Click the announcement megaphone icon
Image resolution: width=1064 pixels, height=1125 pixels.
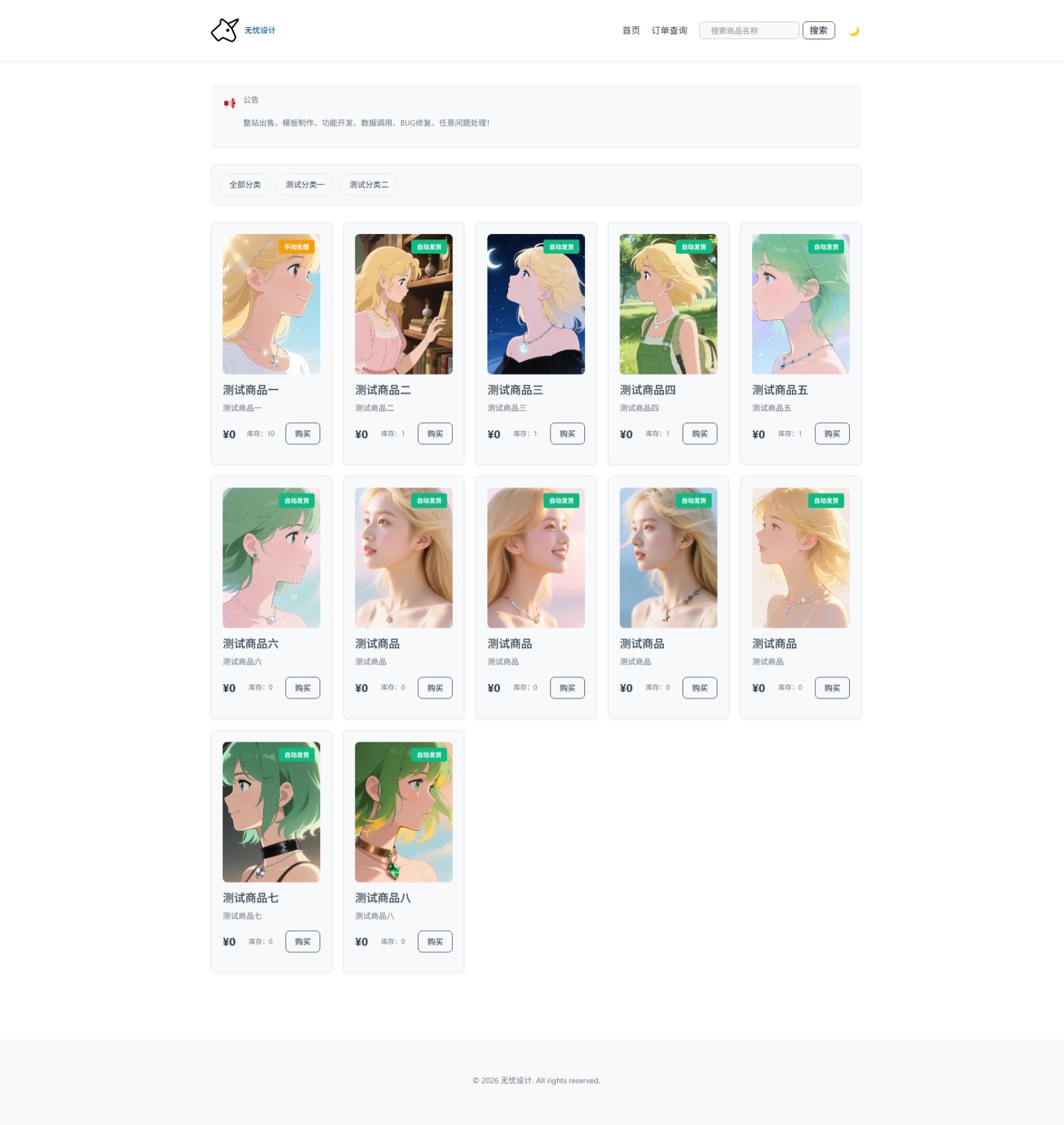click(x=230, y=103)
